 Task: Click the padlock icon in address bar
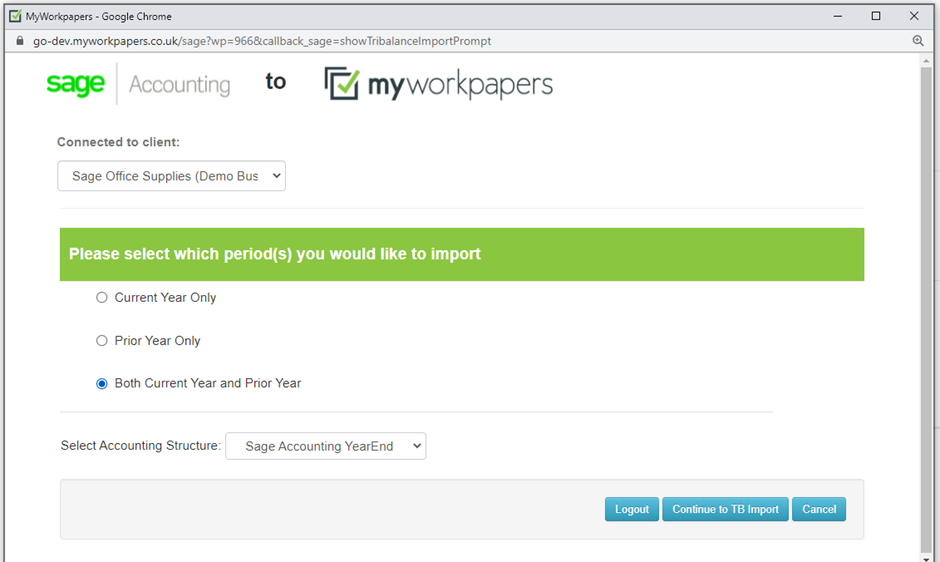(x=18, y=41)
